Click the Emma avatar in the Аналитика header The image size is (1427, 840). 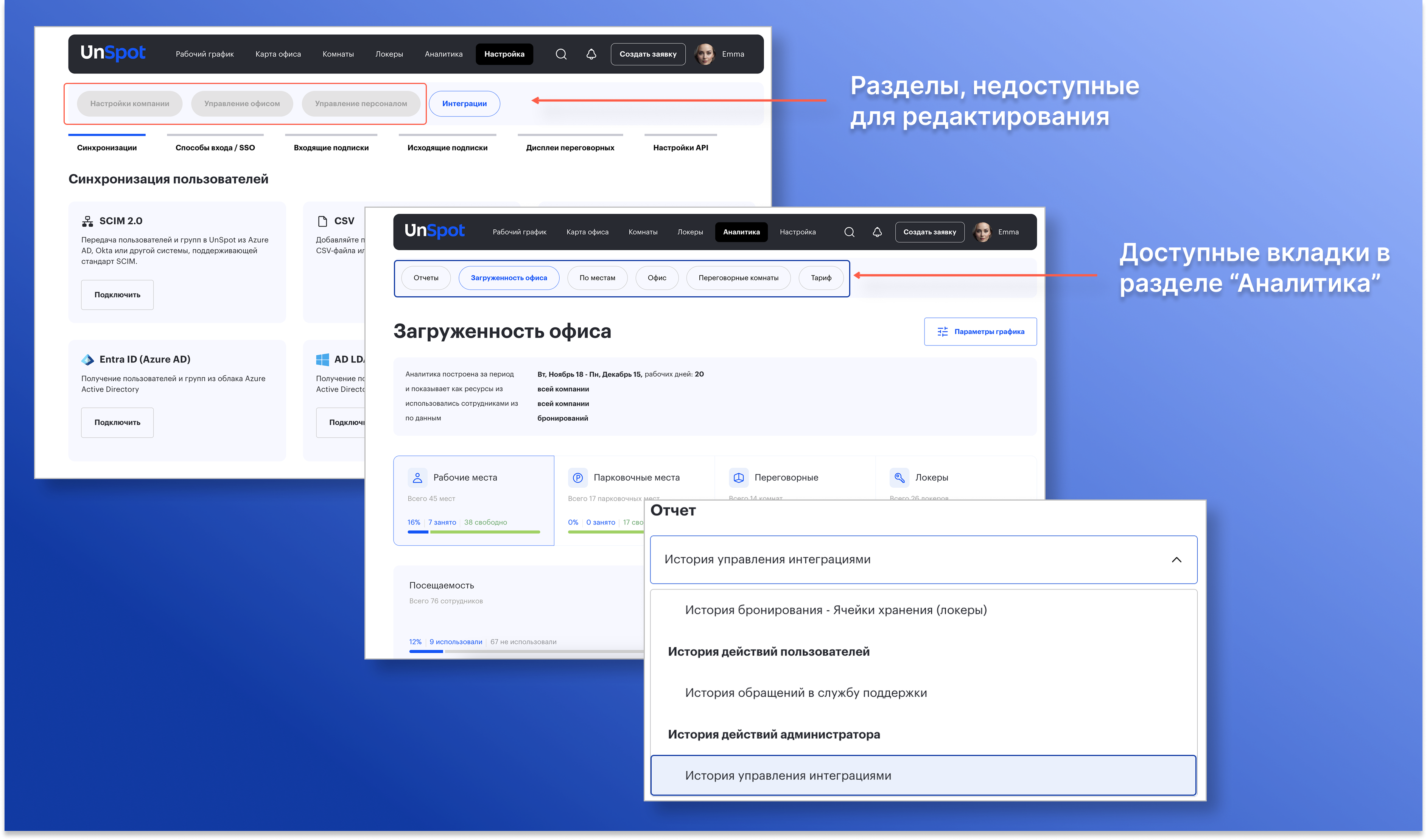(982, 232)
